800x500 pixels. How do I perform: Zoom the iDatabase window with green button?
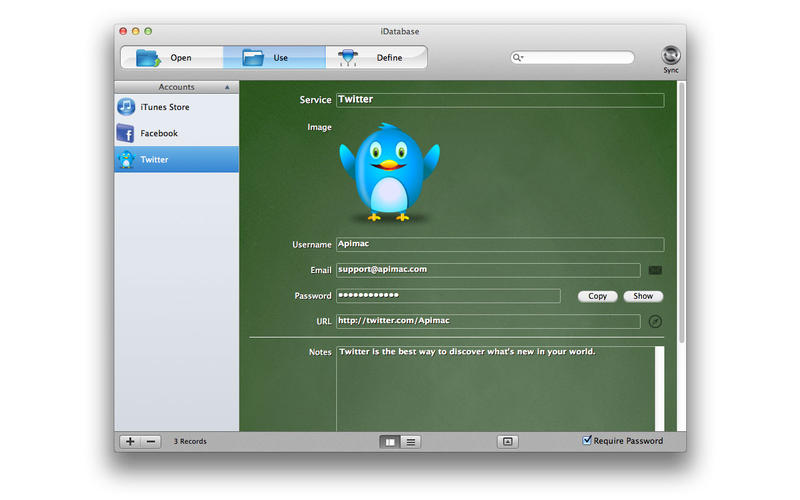pos(148,31)
